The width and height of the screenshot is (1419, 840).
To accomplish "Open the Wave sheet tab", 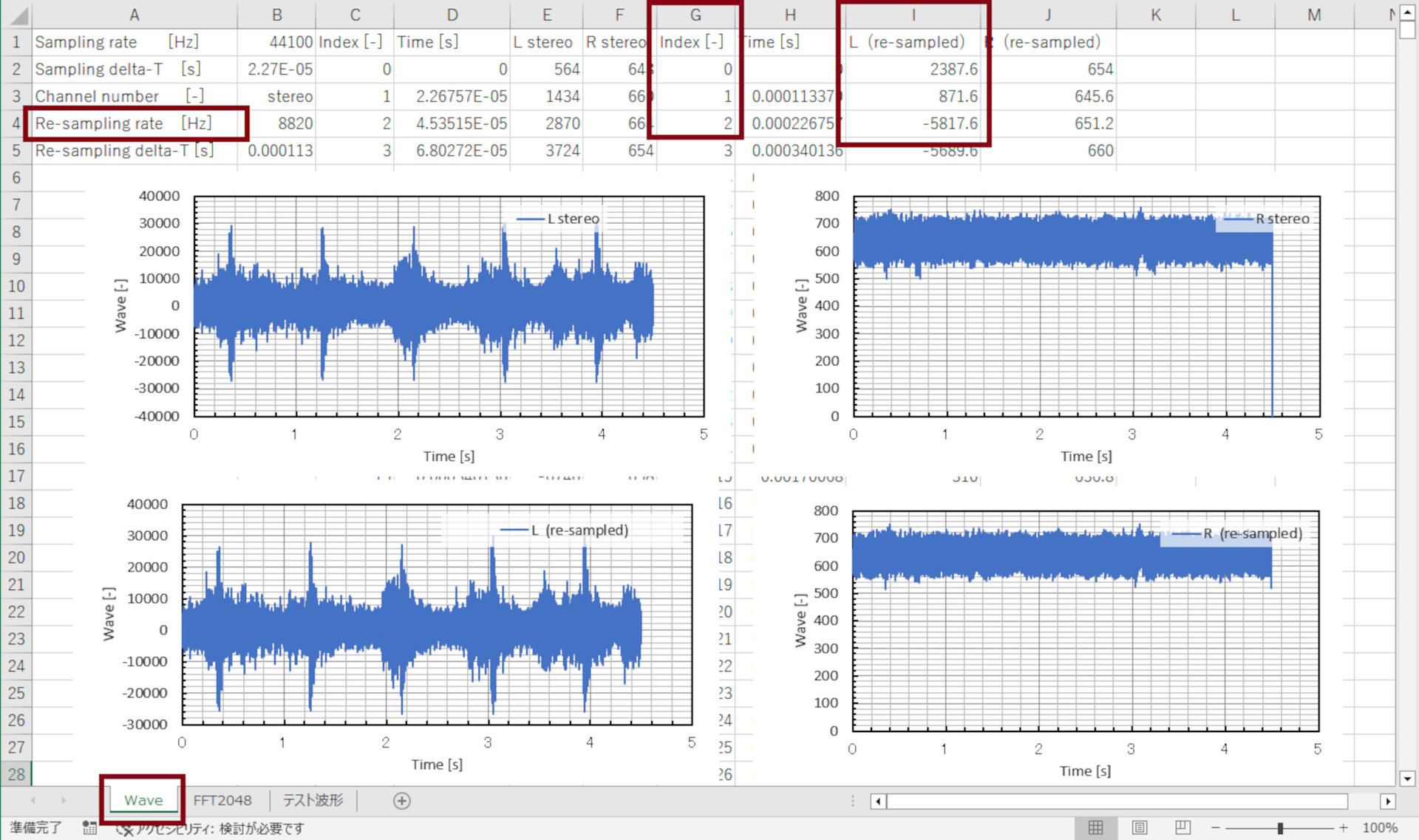I will [143, 800].
